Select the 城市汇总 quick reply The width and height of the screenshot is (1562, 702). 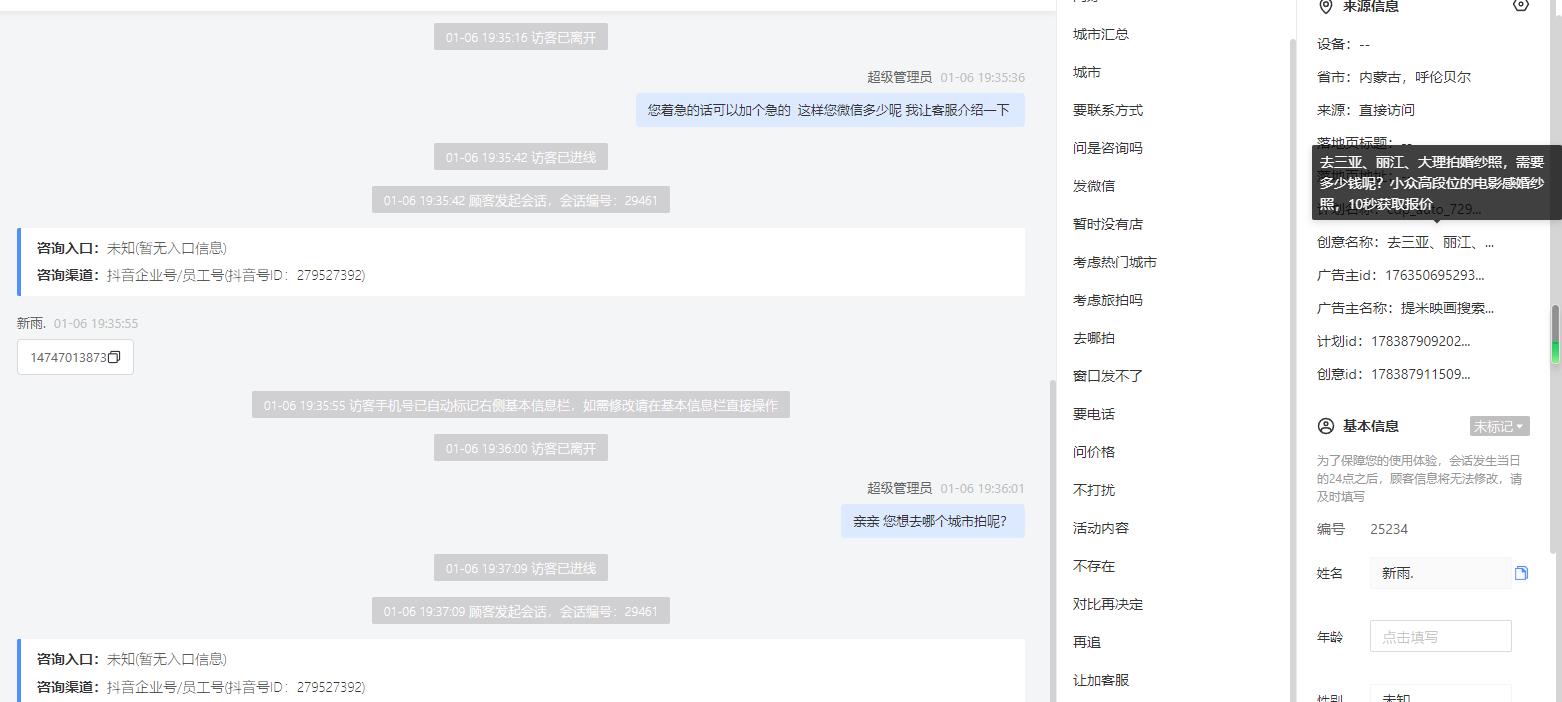[x=1101, y=34]
